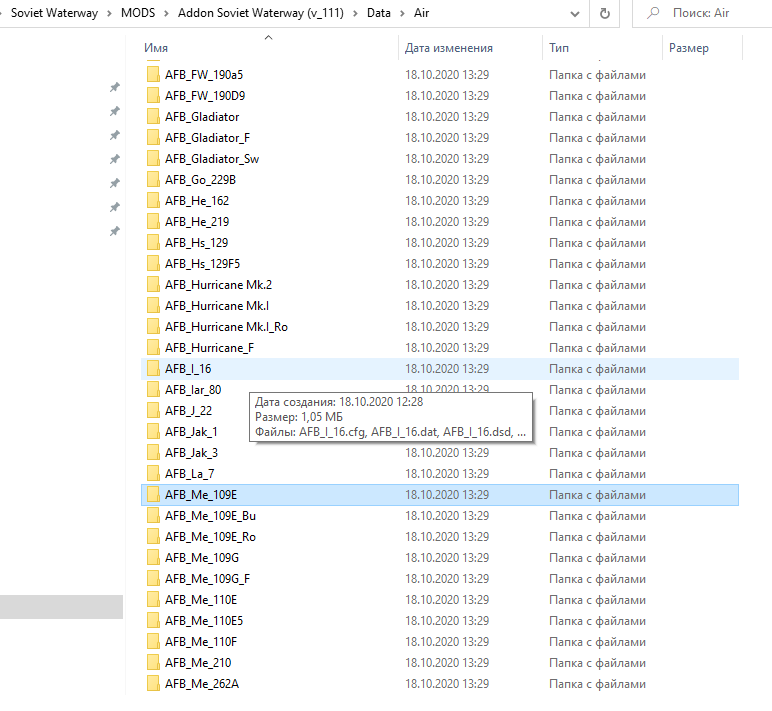The width and height of the screenshot is (772, 711).
Task: Click the Air breadcrumb segment
Action: tap(421, 13)
